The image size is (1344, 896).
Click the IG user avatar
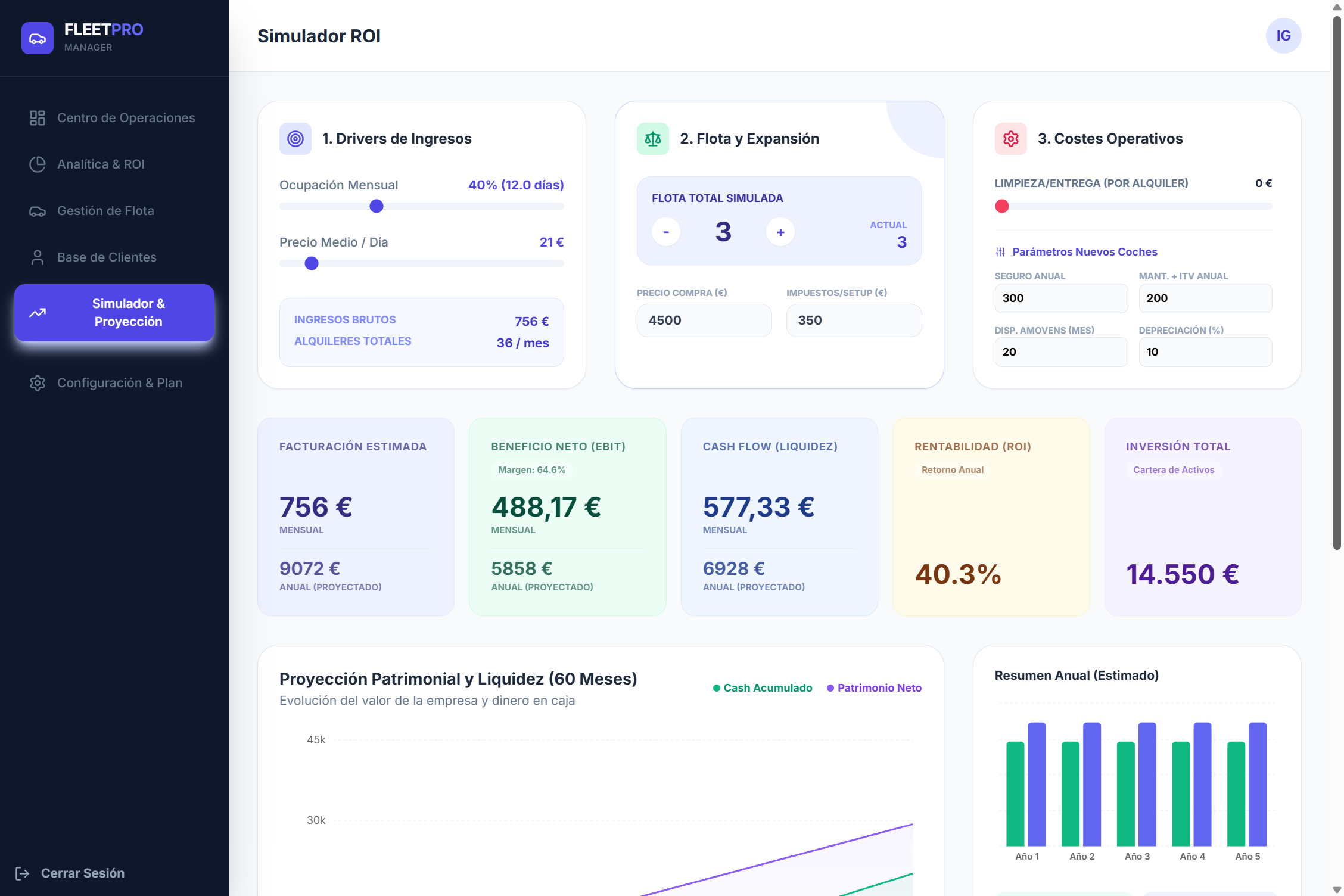(x=1283, y=36)
